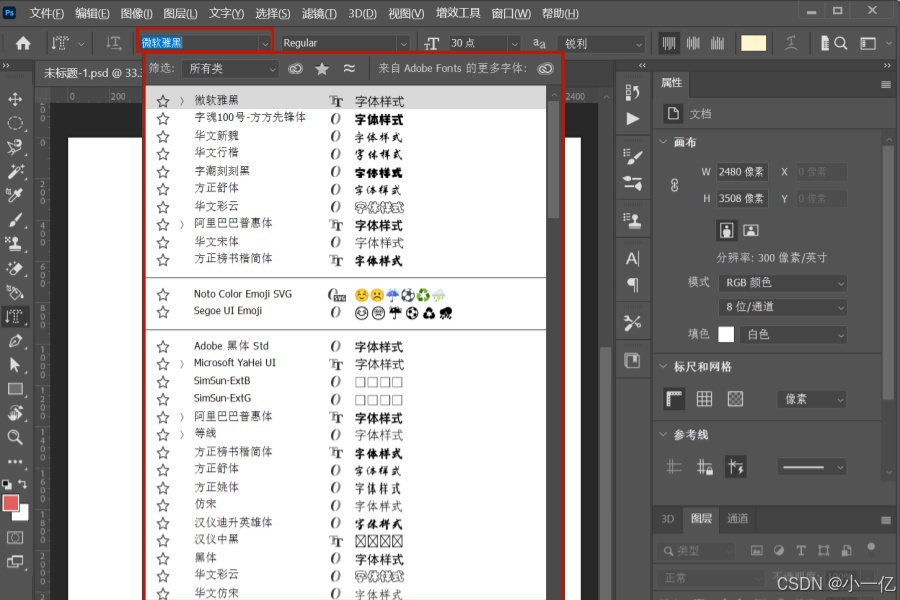Switch to the 通道 tab

[x=738, y=518]
